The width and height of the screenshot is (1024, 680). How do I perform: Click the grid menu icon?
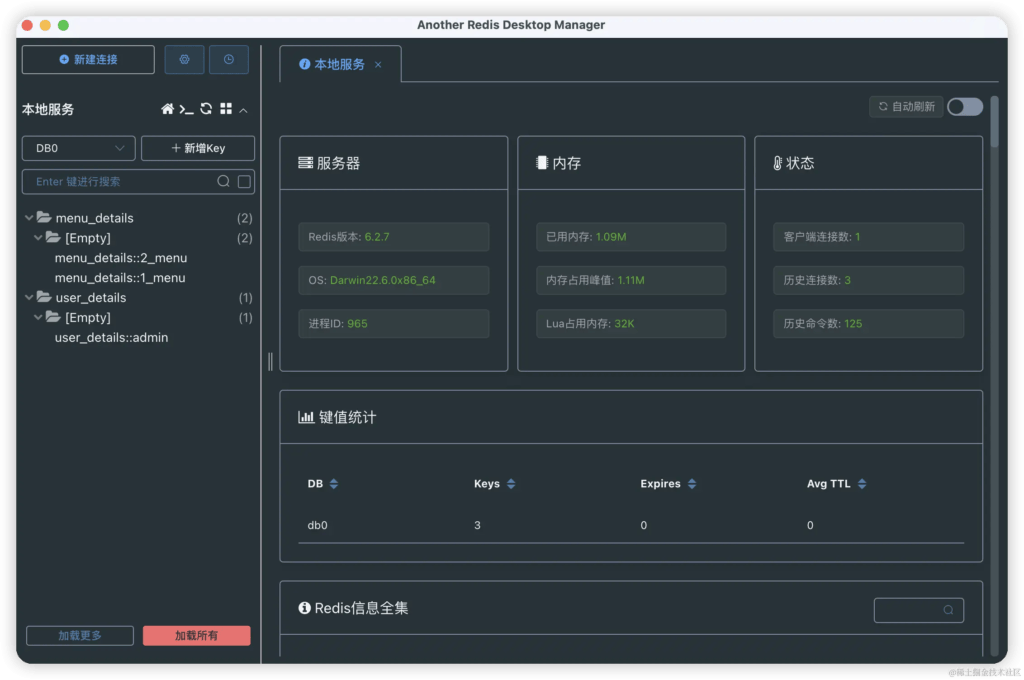coord(226,109)
